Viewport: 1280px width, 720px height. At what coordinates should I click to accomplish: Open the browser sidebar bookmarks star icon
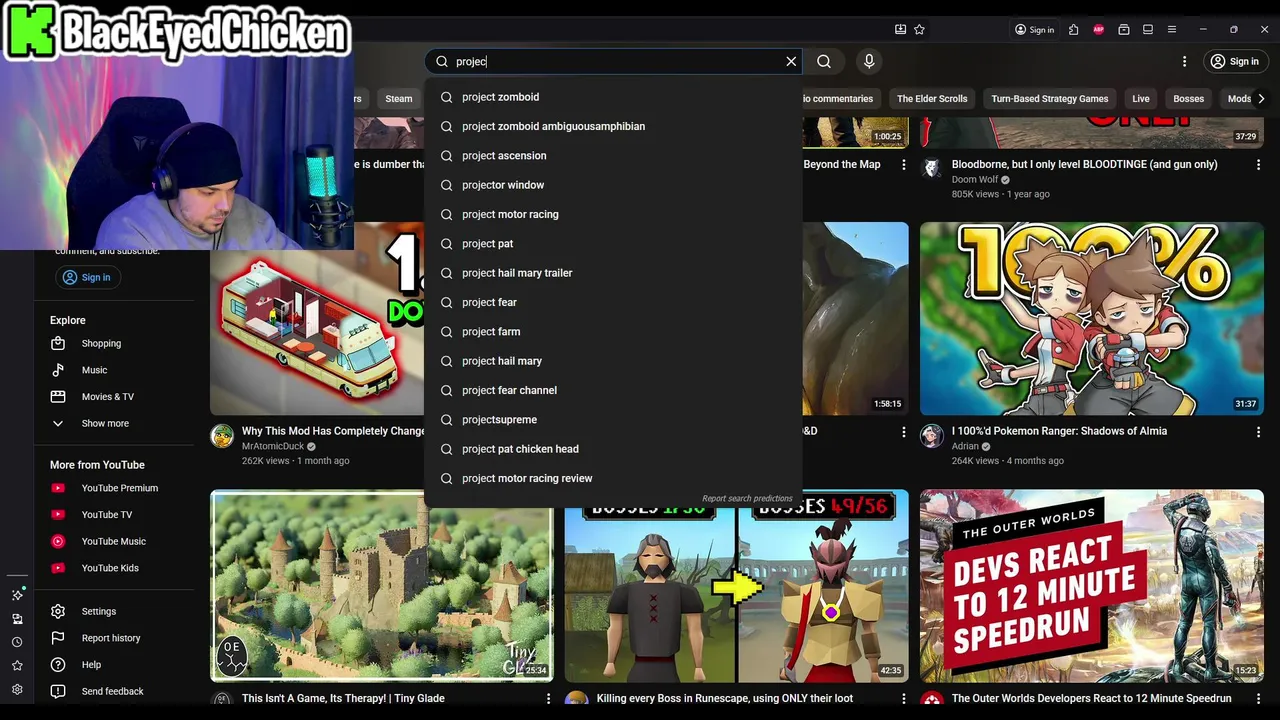click(17, 666)
